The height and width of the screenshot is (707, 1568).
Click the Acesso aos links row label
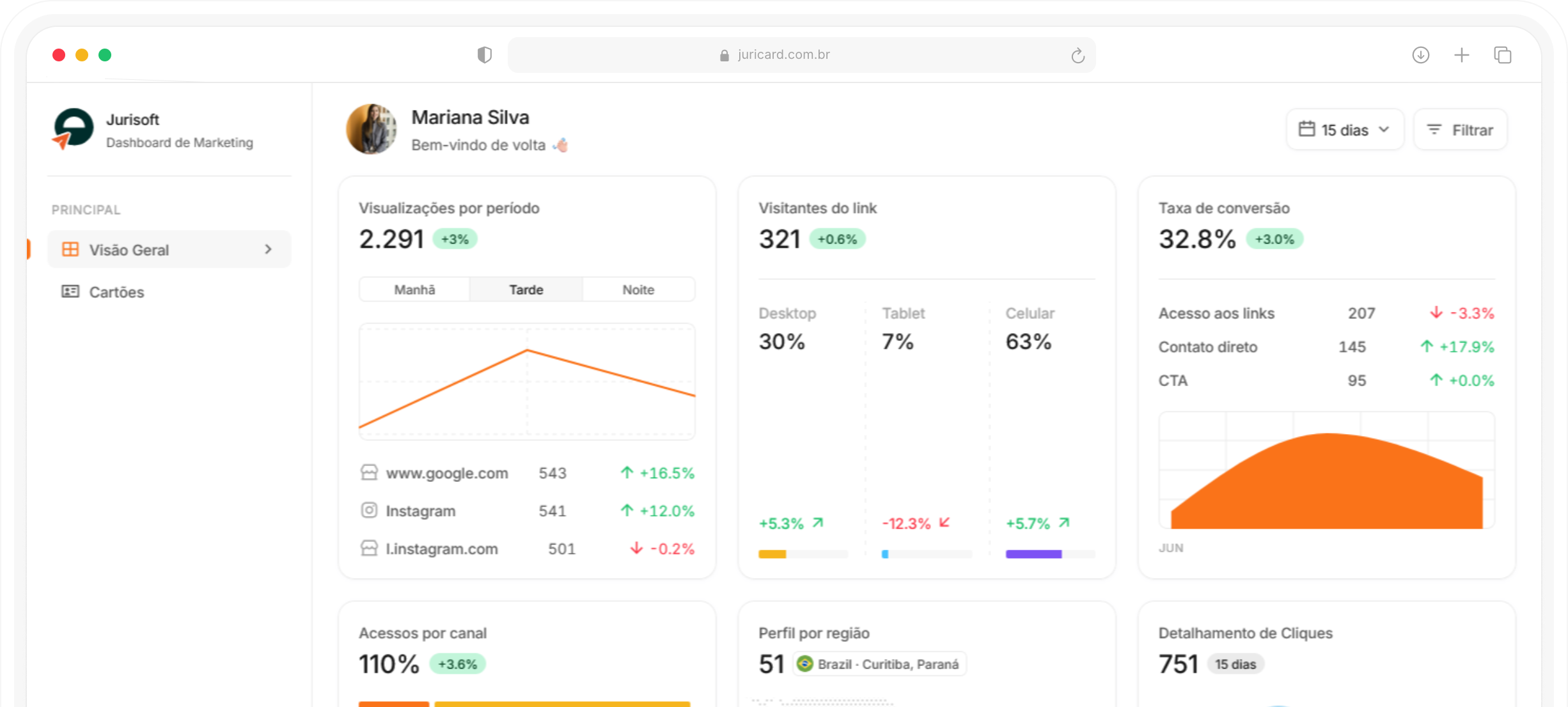(x=1216, y=313)
